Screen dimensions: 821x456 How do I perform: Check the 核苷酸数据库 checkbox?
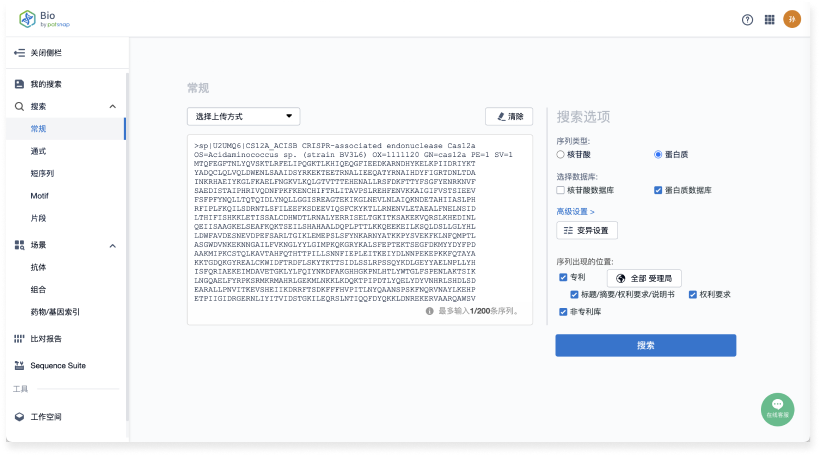[561, 190]
